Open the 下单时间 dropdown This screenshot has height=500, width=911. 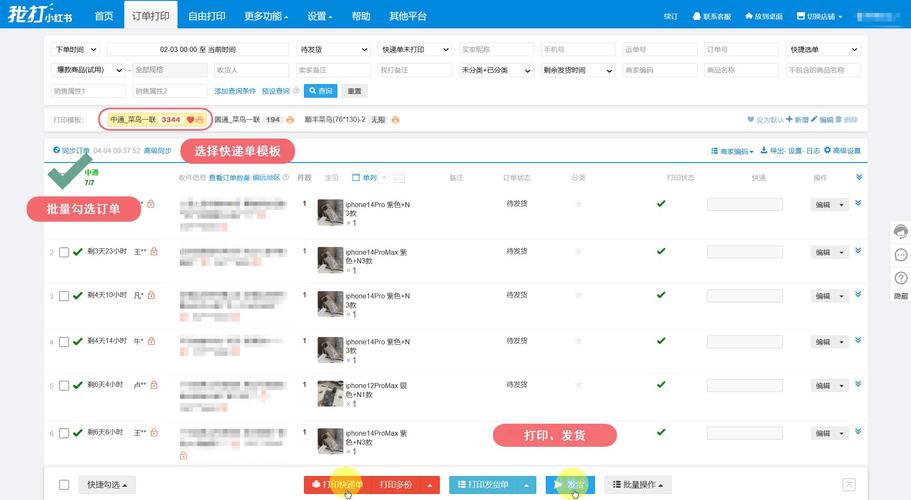point(76,49)
